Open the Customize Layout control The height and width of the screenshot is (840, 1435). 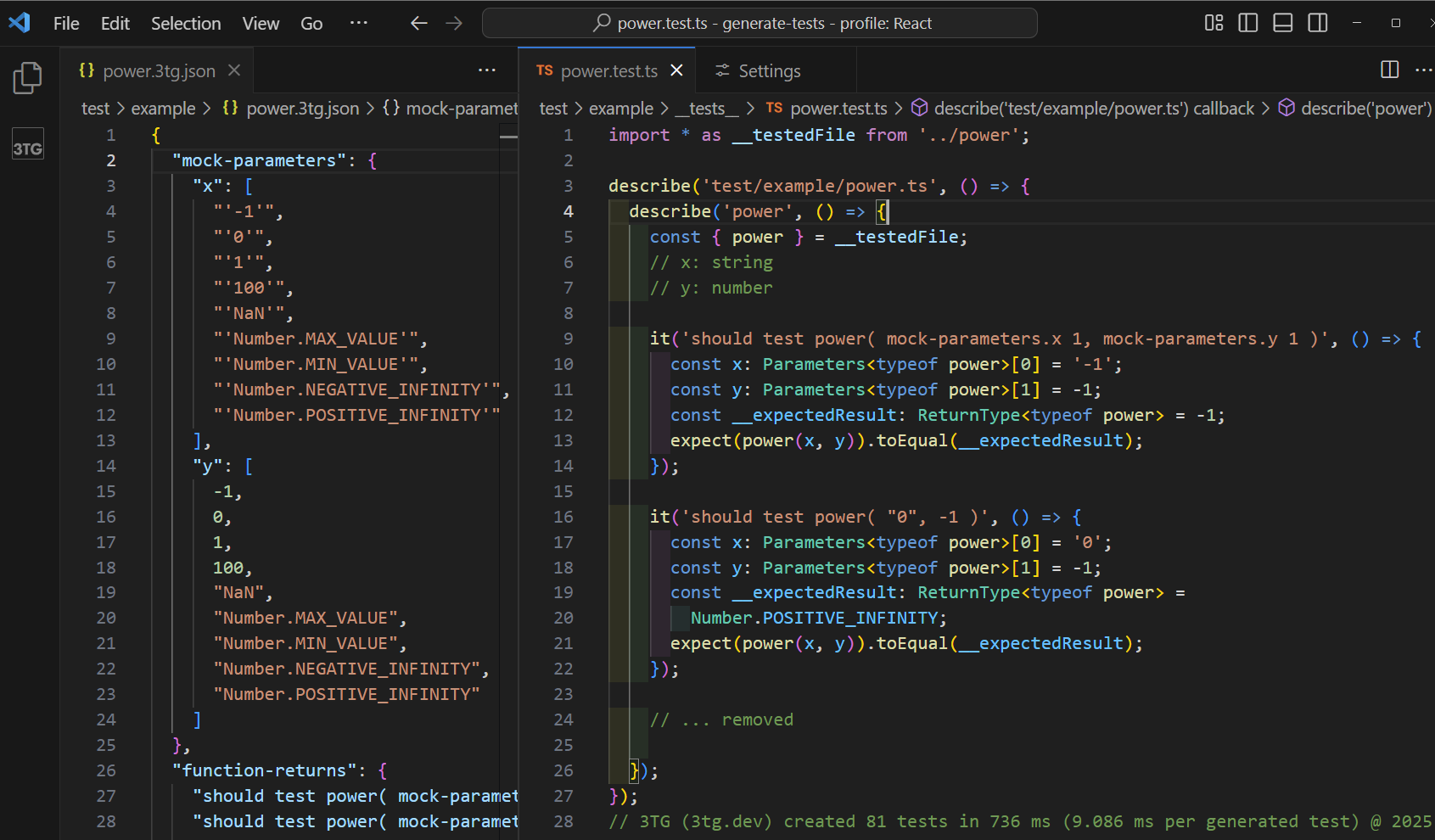1214,23
